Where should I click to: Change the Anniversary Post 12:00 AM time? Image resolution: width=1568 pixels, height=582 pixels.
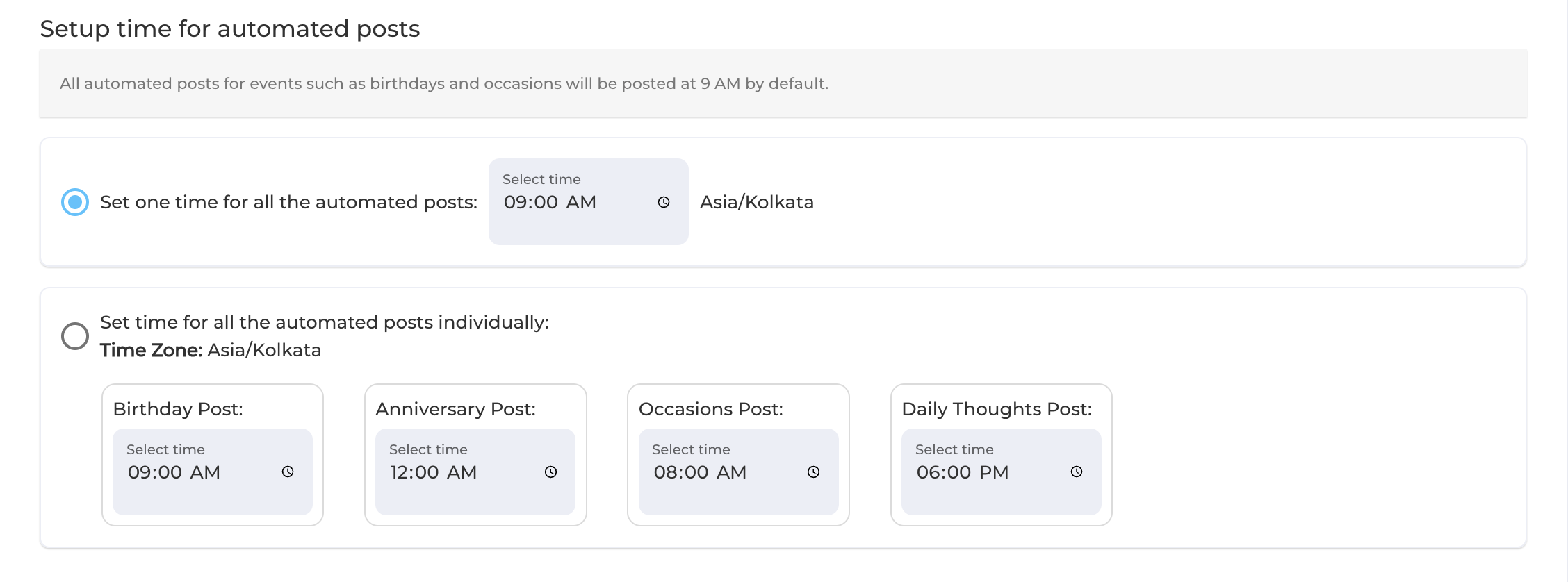[x=475, y=472]
